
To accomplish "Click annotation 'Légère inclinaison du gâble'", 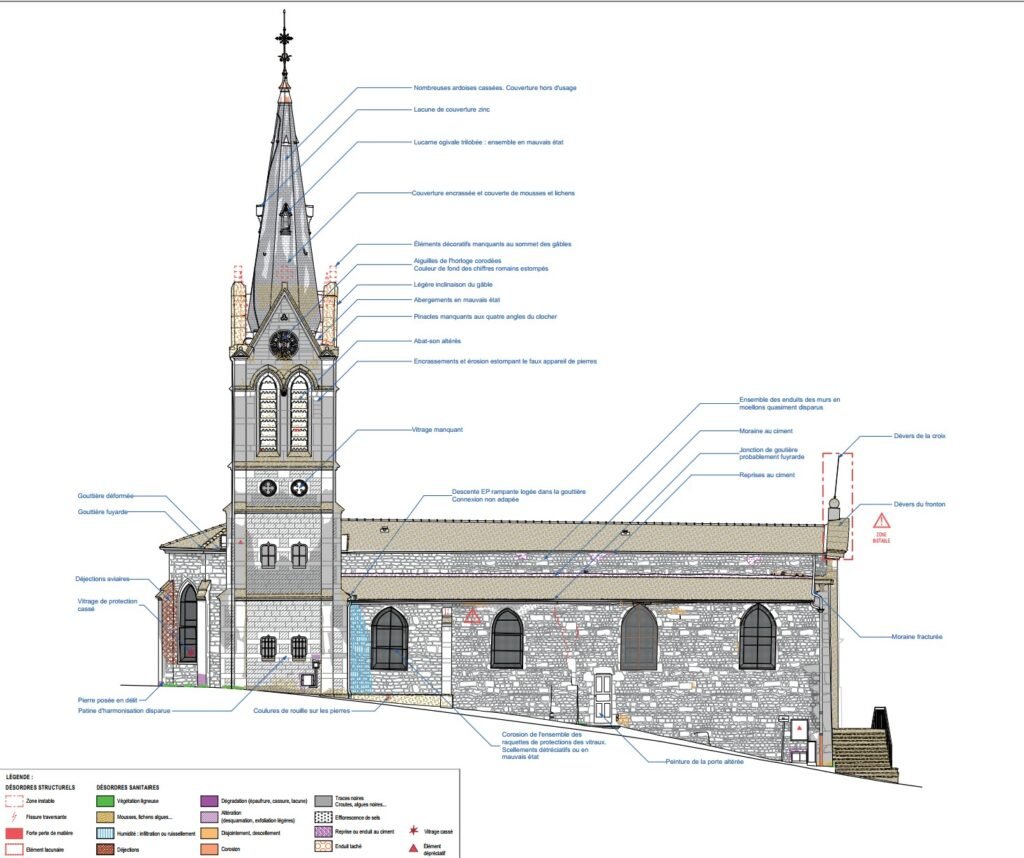I will [x=453, y=285].
